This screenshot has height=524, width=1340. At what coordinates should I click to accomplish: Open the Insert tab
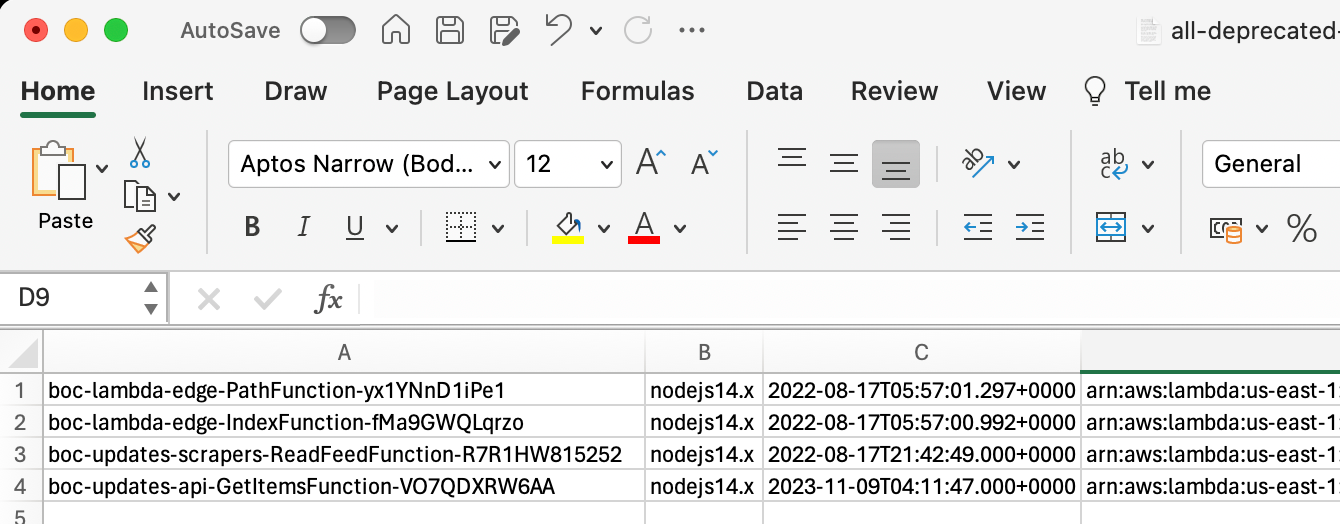pos(178,91)
